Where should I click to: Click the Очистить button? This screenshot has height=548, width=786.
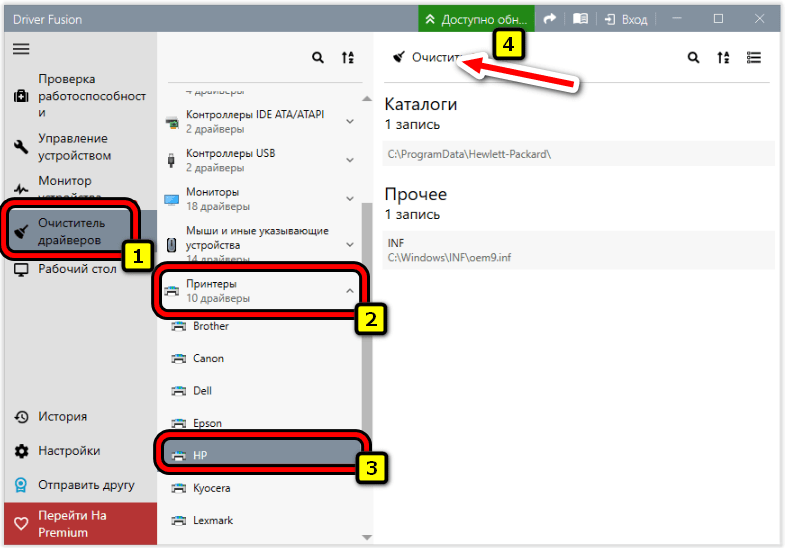pos(427,58)
